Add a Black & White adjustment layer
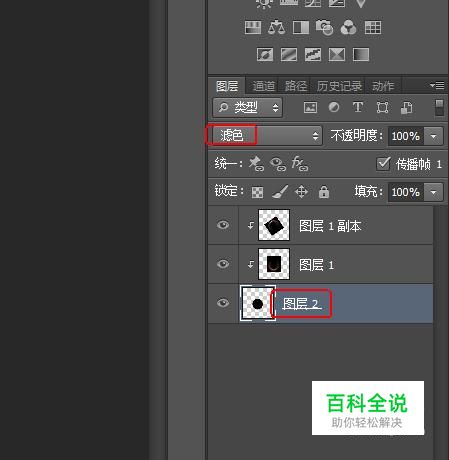This screenshot has height=460, width=449. click(x=301, y=27)
